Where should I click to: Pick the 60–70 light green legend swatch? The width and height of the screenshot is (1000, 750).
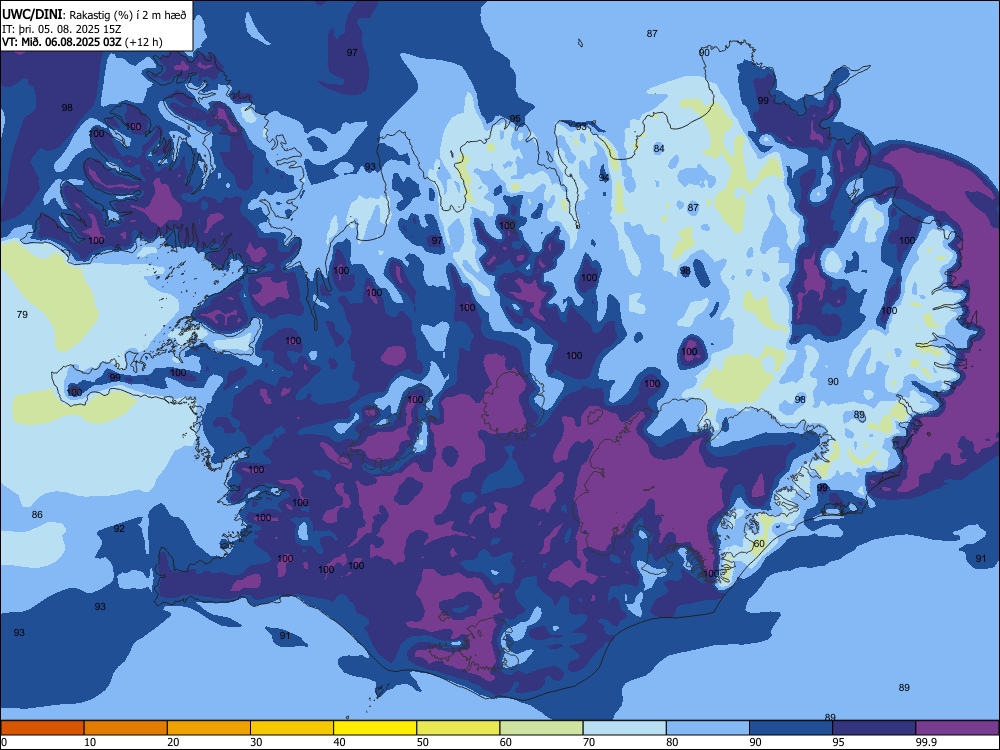click(x=541, y=728)
